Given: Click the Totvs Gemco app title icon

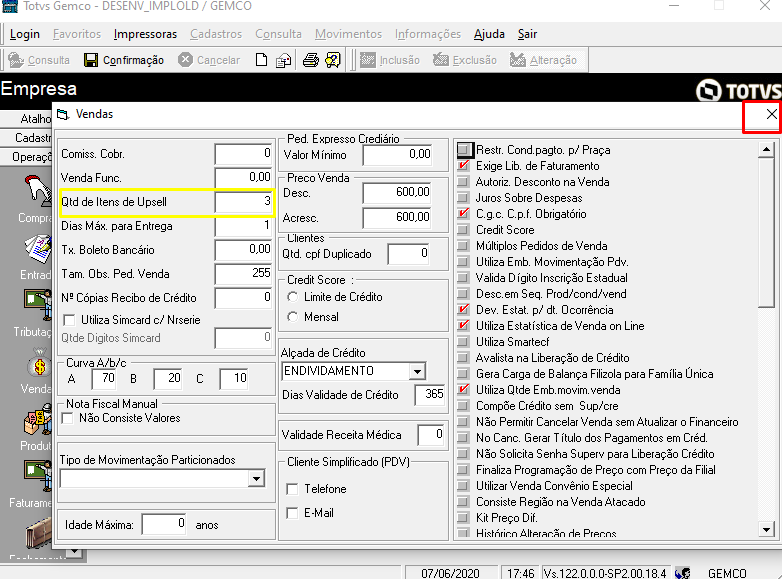Looking at the screenshot, I should coord(10,6).
